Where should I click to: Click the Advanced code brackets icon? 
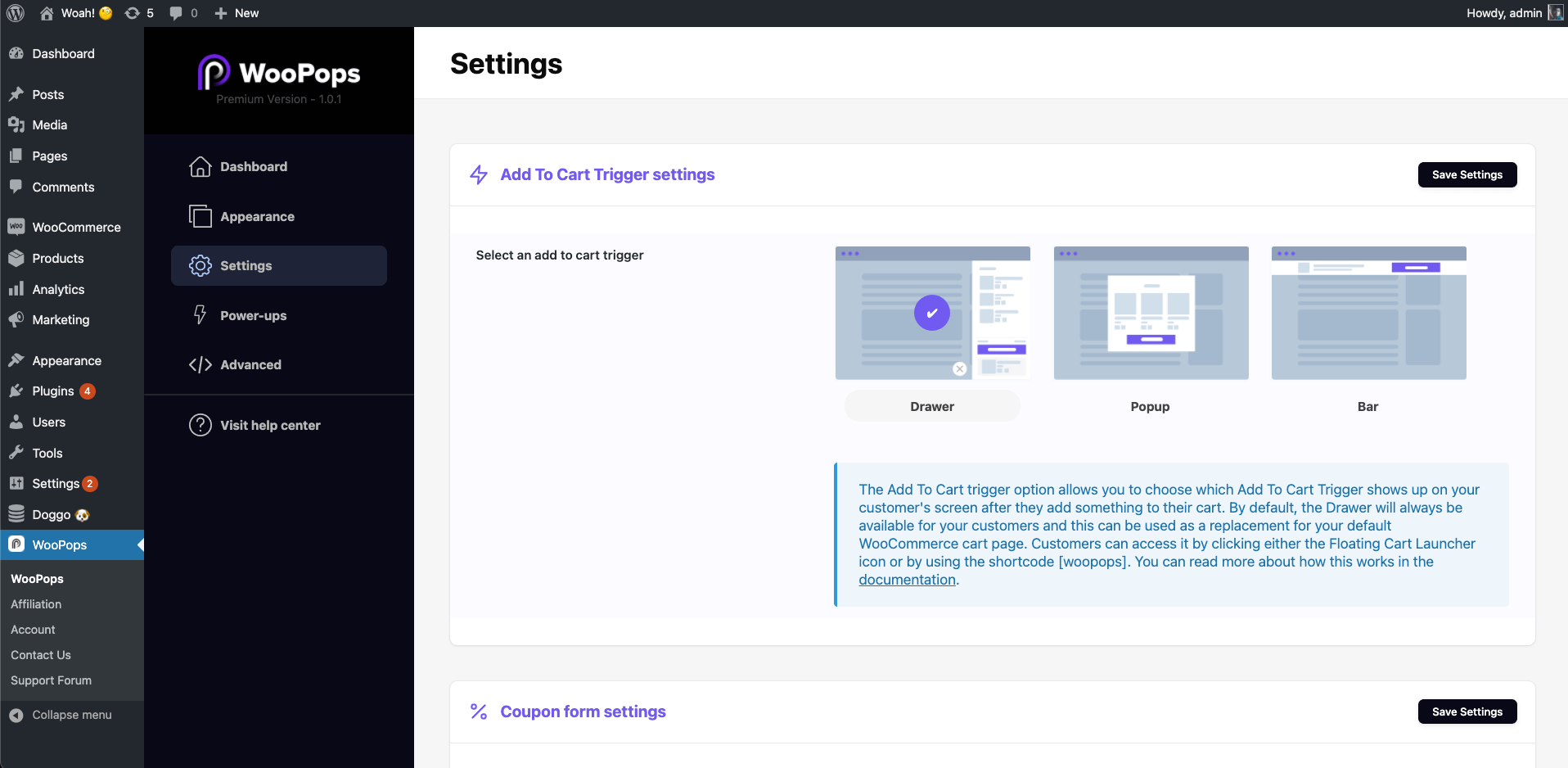201,364
